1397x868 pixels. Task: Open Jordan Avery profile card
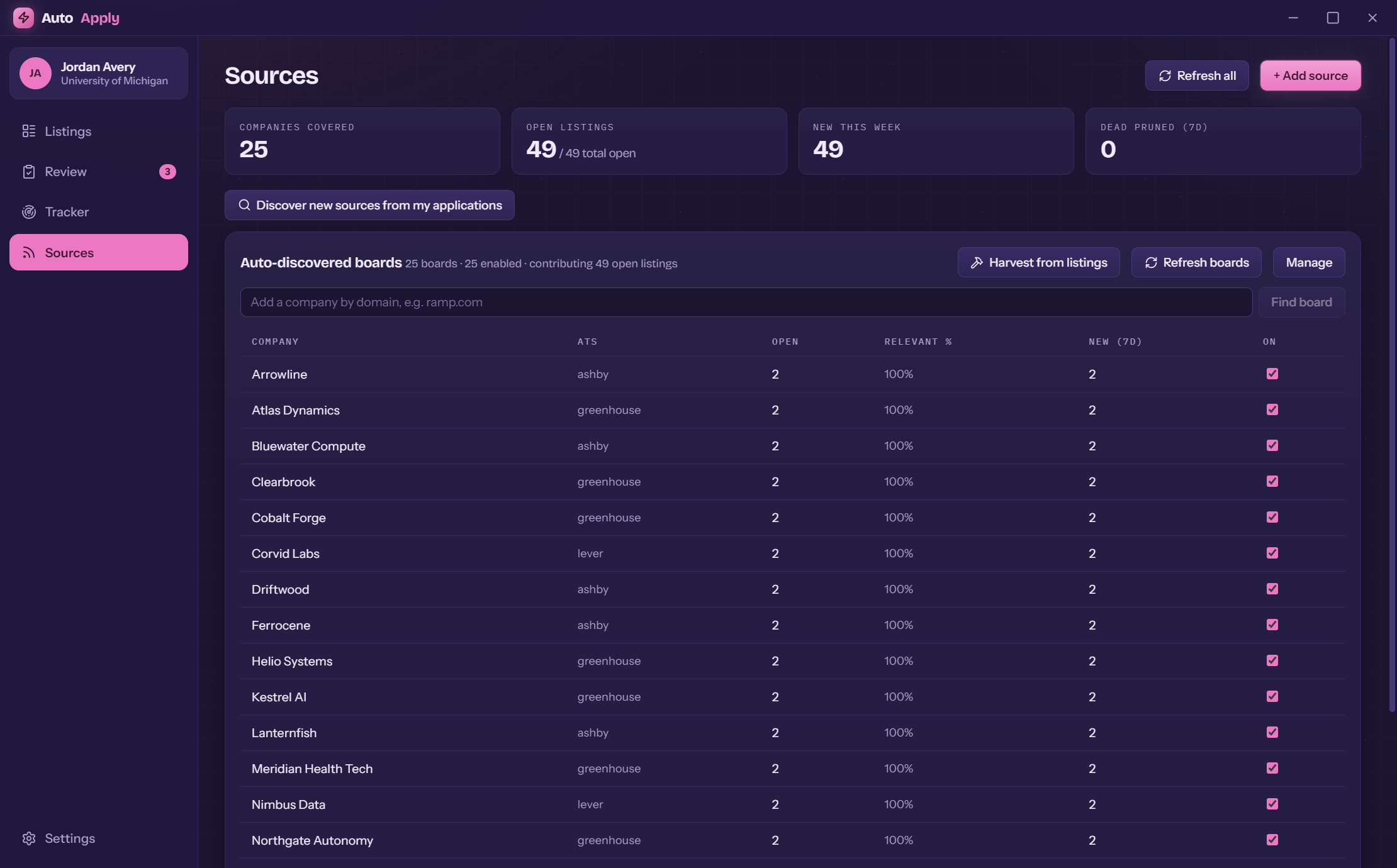pos(99,73)
